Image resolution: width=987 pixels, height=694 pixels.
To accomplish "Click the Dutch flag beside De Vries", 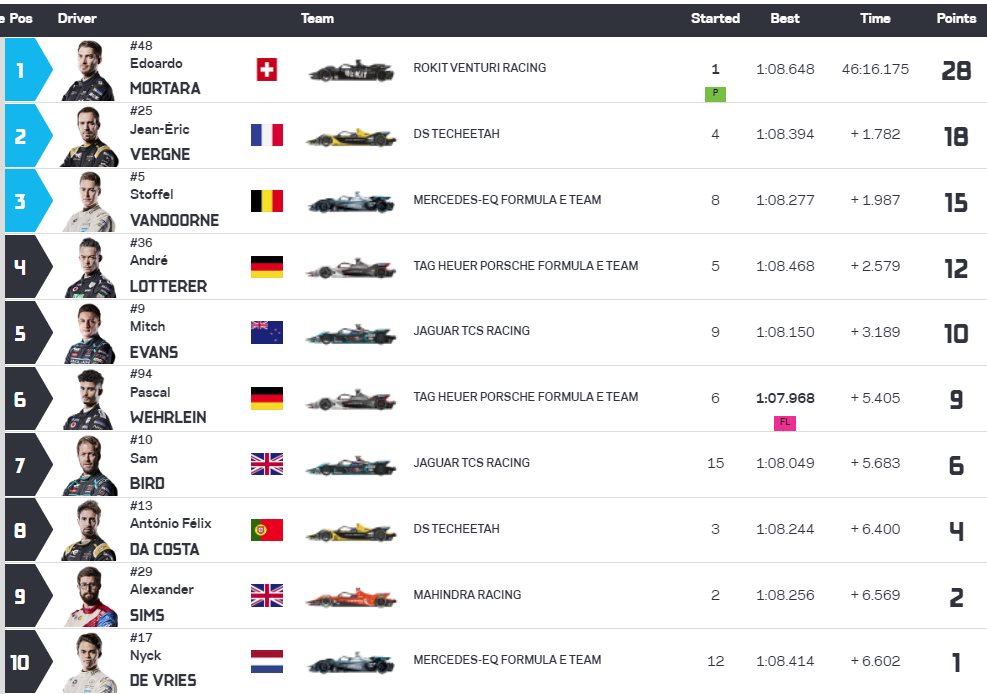I will point(267,661).
